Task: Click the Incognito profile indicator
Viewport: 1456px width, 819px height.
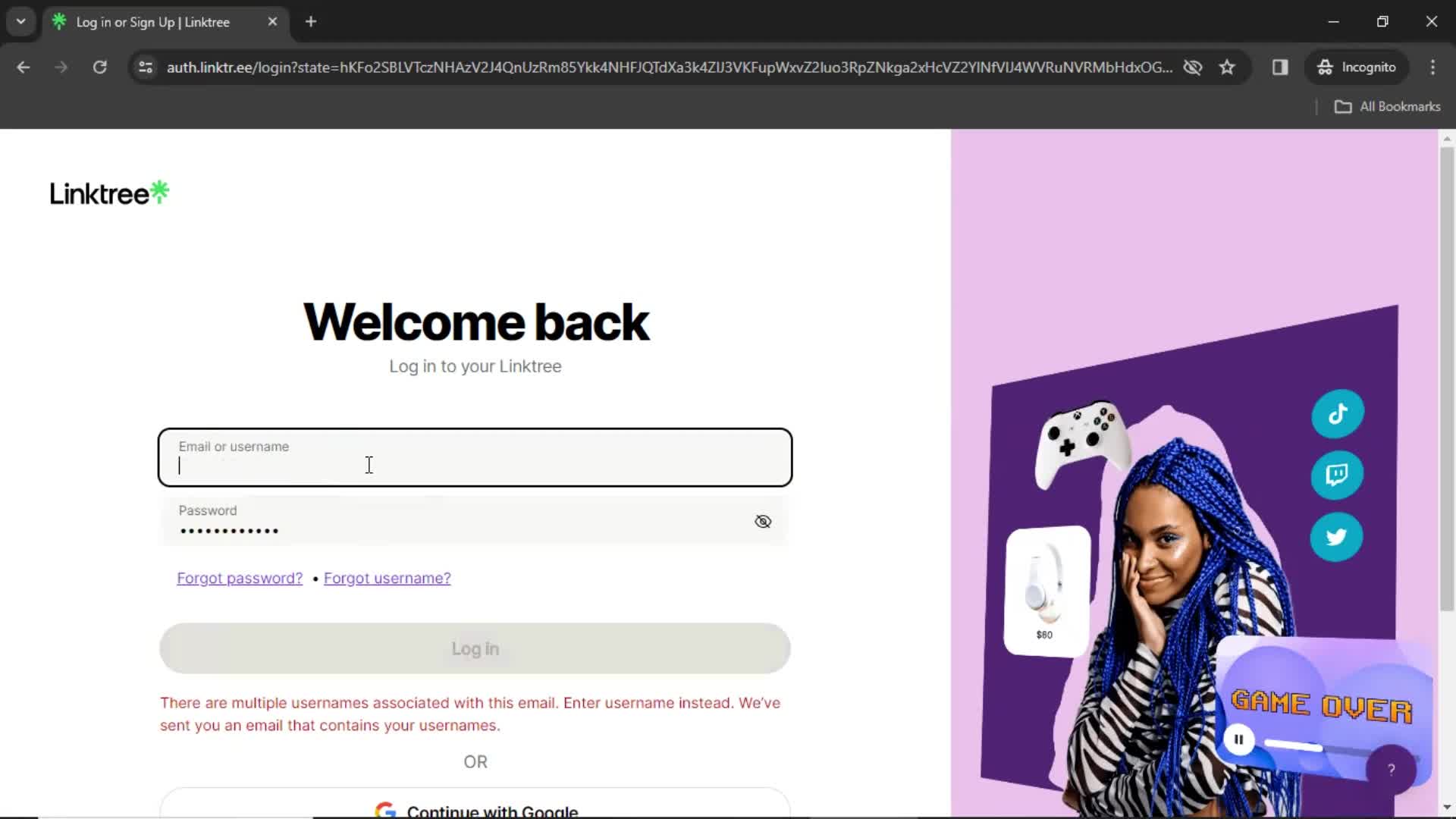Action: click(1357, 67)
